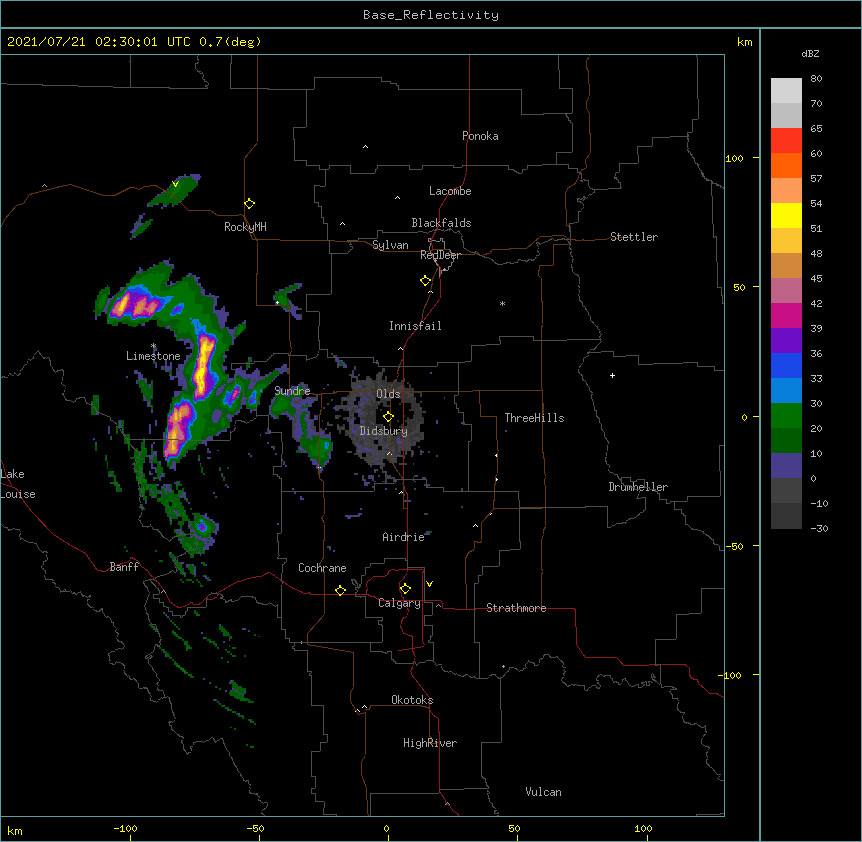The width and height of the screenshot is (862, 842).
Task: Click the Stettler label
Action: 634,237
